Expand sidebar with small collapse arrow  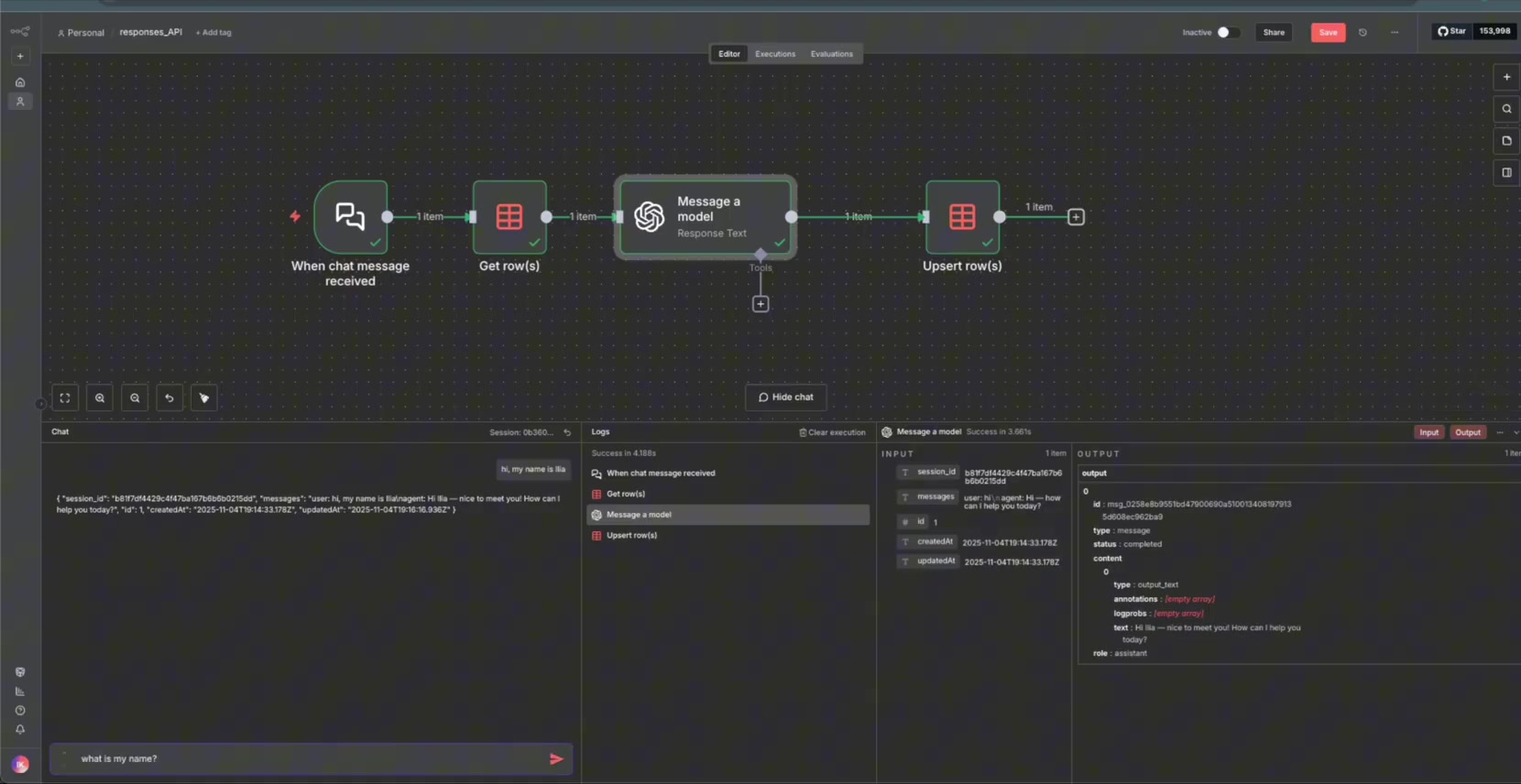(40, 404)
